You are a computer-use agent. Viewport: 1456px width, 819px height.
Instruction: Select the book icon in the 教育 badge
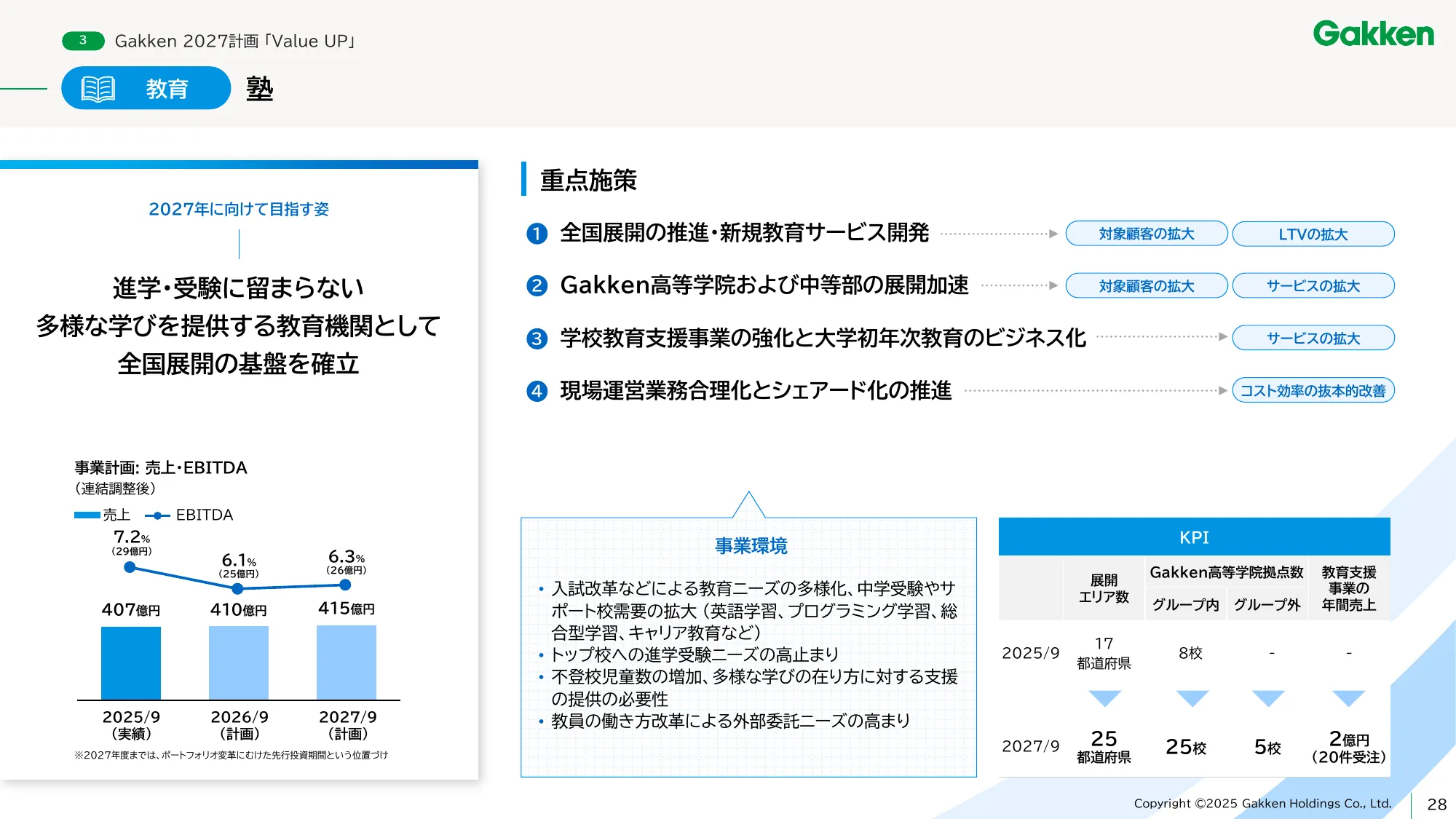click(97, 89)
